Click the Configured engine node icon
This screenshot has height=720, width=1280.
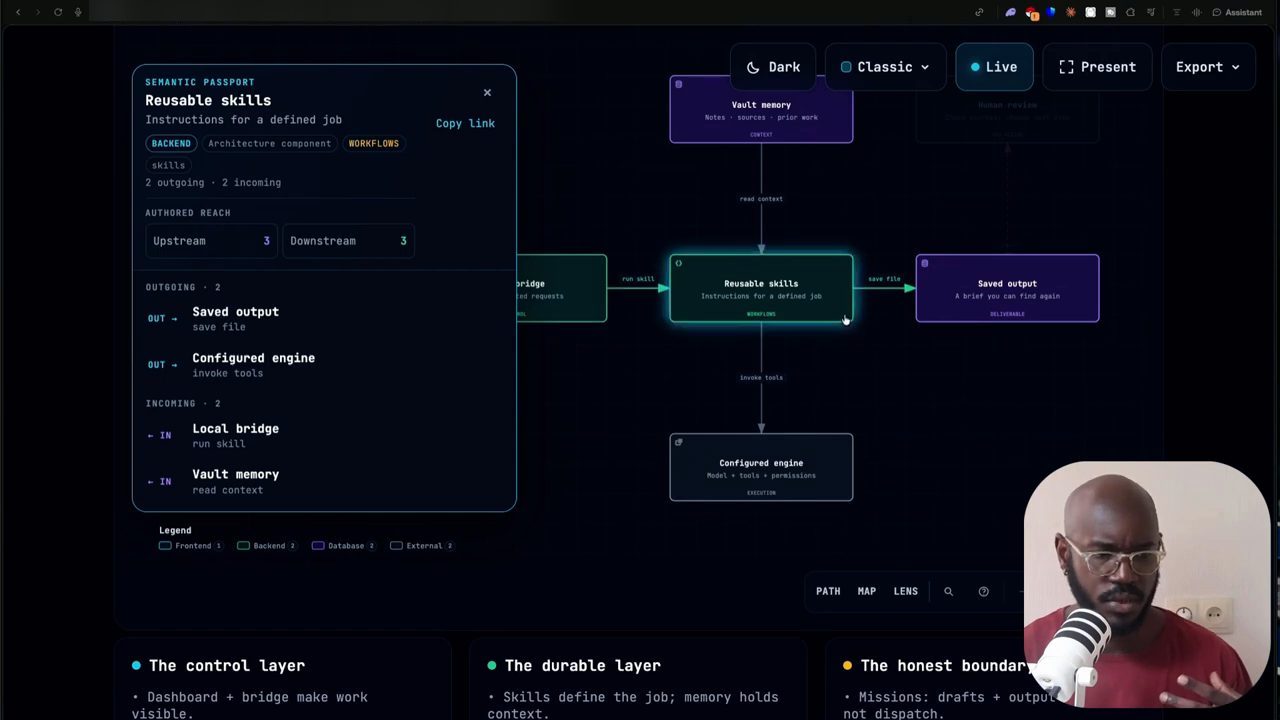679,442
